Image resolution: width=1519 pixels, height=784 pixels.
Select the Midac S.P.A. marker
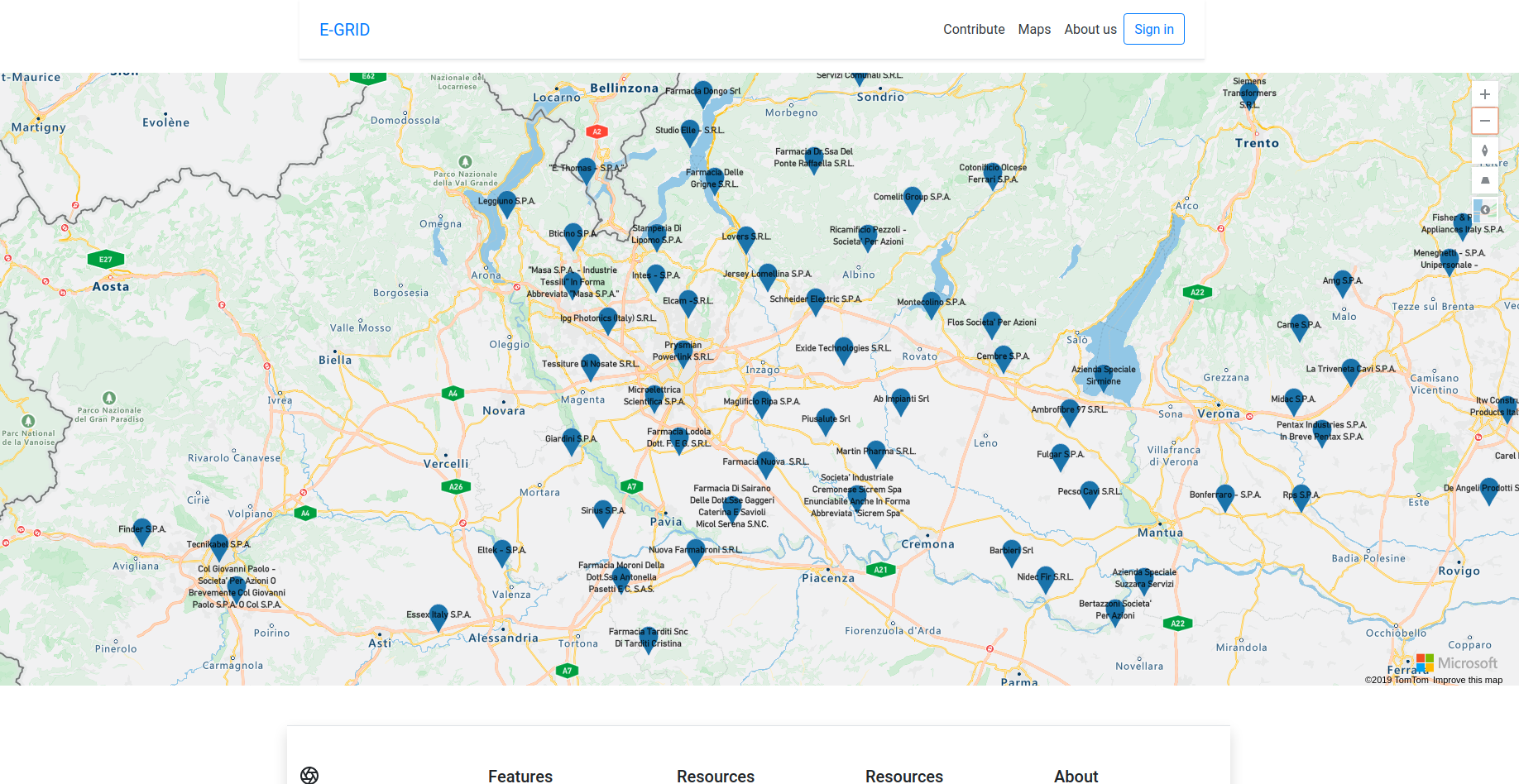(x=1294, y=402)
